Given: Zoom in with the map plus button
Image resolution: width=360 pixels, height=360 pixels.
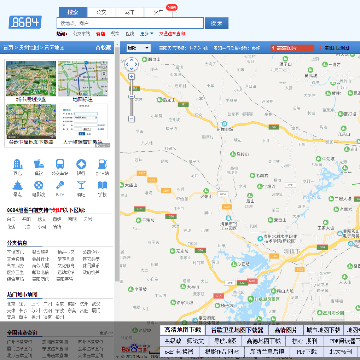Looking at the screenshot, I should pyautogui.click(x=132, y=76).
